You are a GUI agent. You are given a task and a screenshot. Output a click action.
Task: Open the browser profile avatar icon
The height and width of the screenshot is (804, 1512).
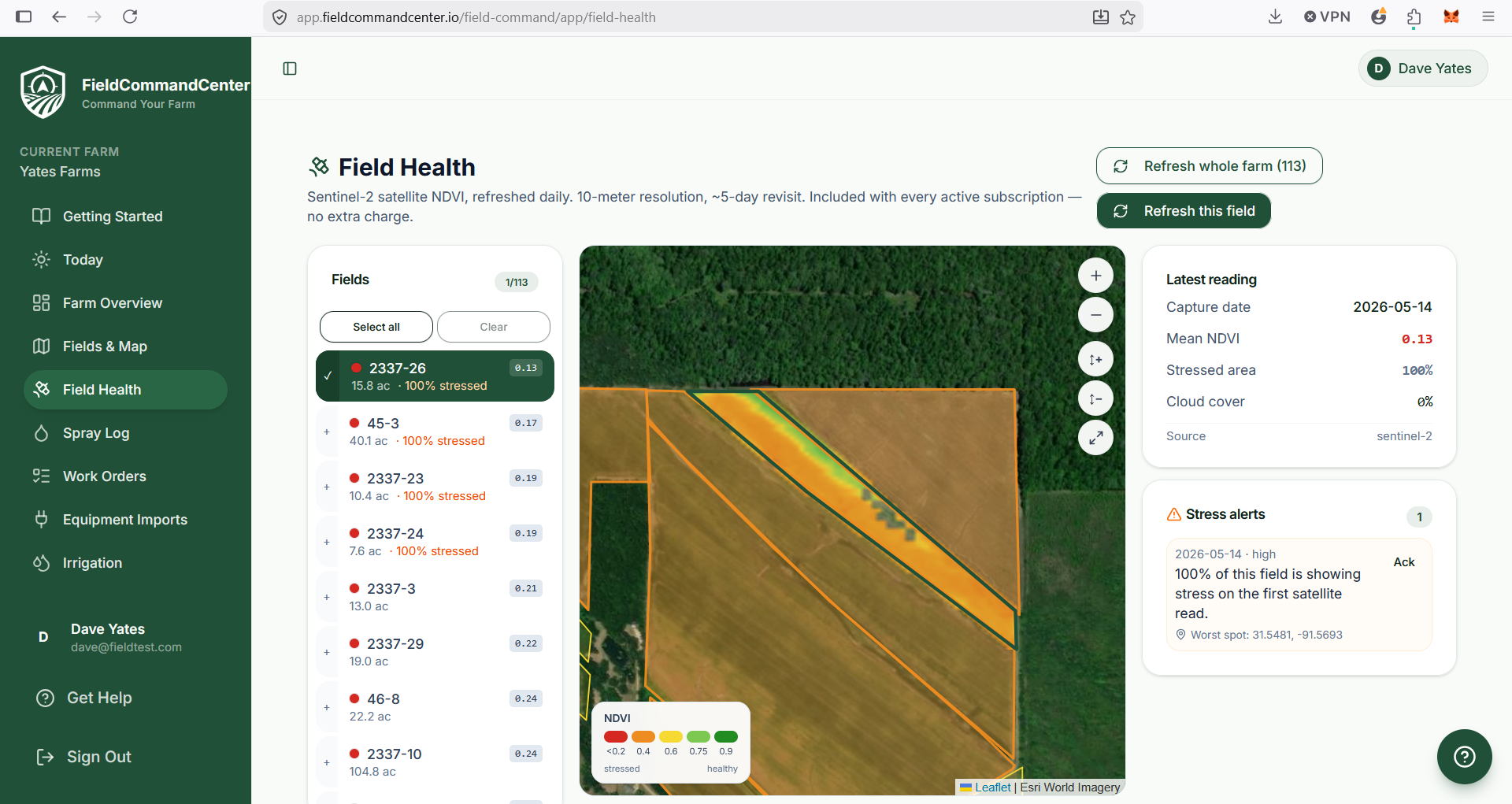point(1378,17)
